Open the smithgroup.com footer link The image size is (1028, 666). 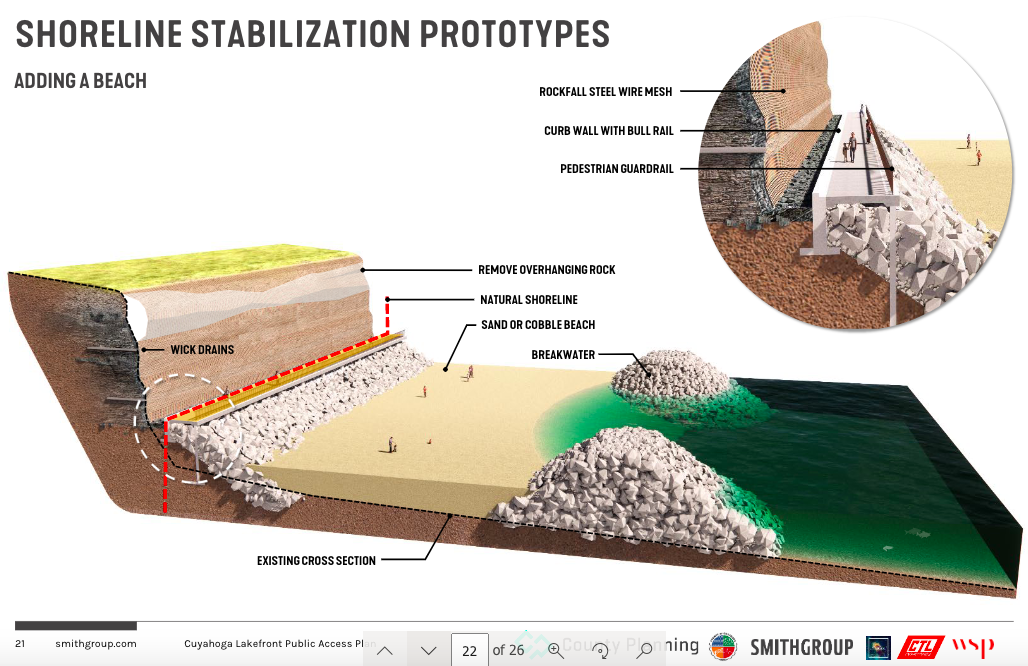(96, 644)
